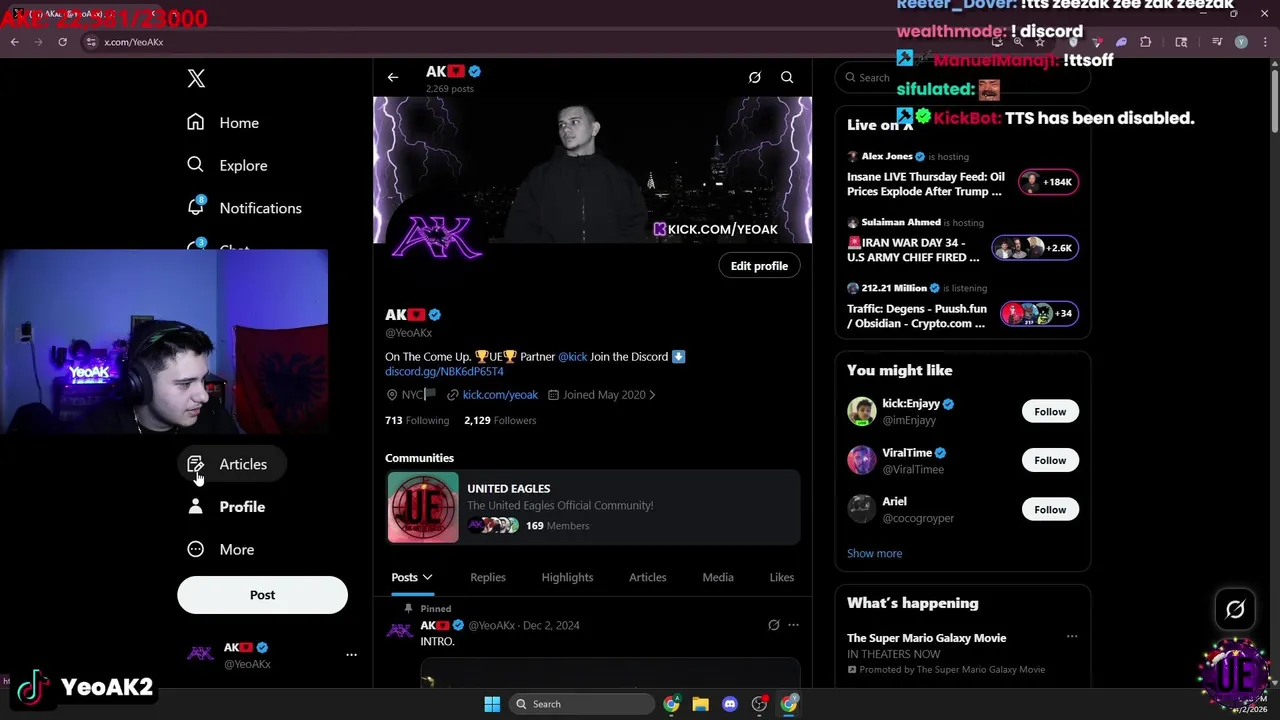Bookmark page with the star icon
The width and height of the screenshot is (1280, 720).
(1040, 42)
